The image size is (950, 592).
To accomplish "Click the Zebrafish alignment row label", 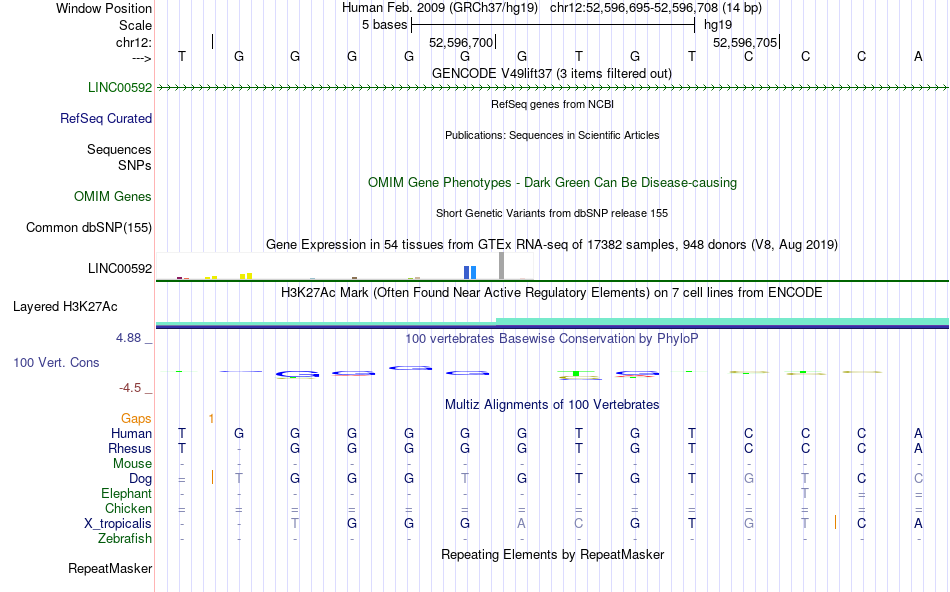I will (125, 539).
